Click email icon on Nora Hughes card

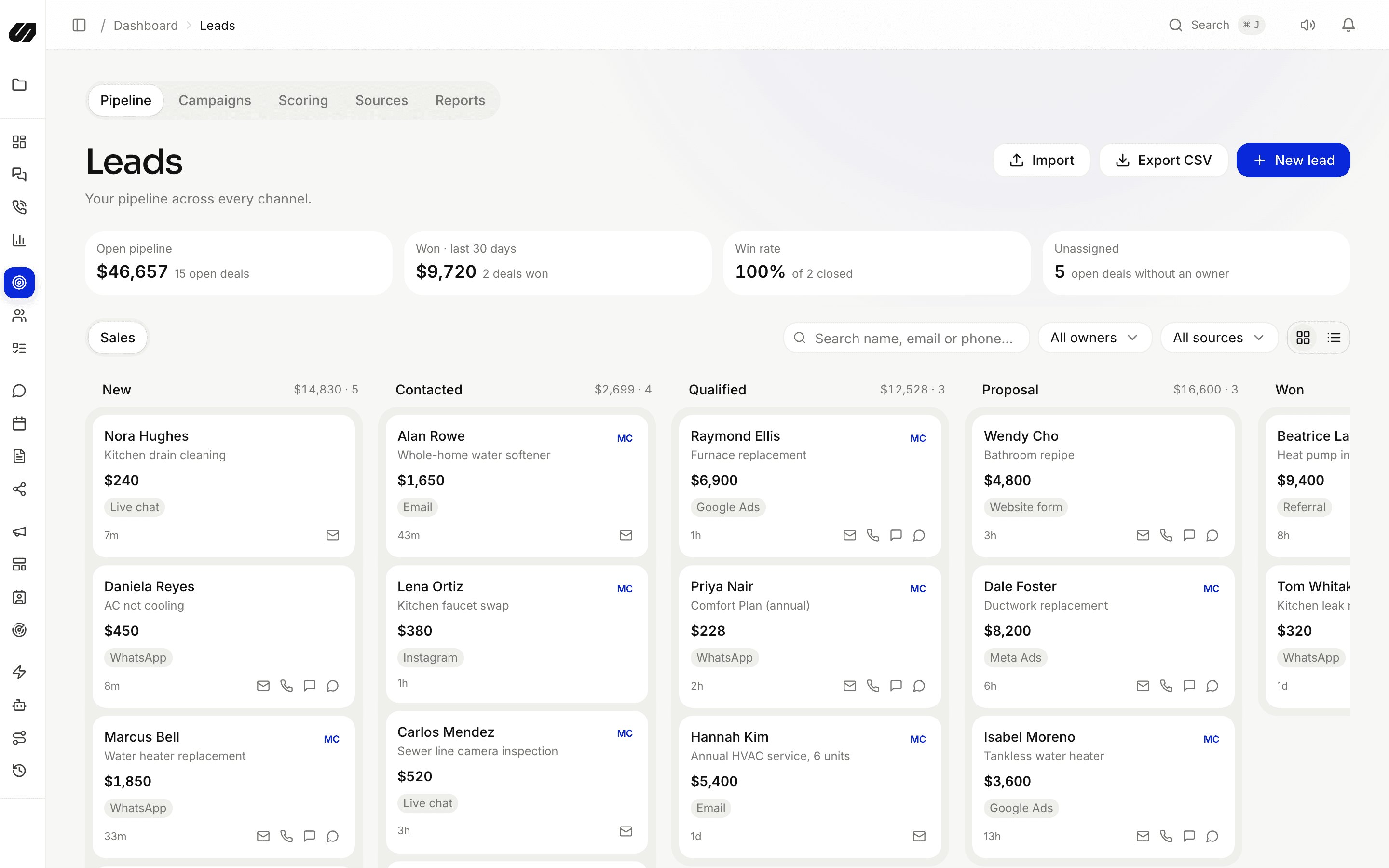333,535
